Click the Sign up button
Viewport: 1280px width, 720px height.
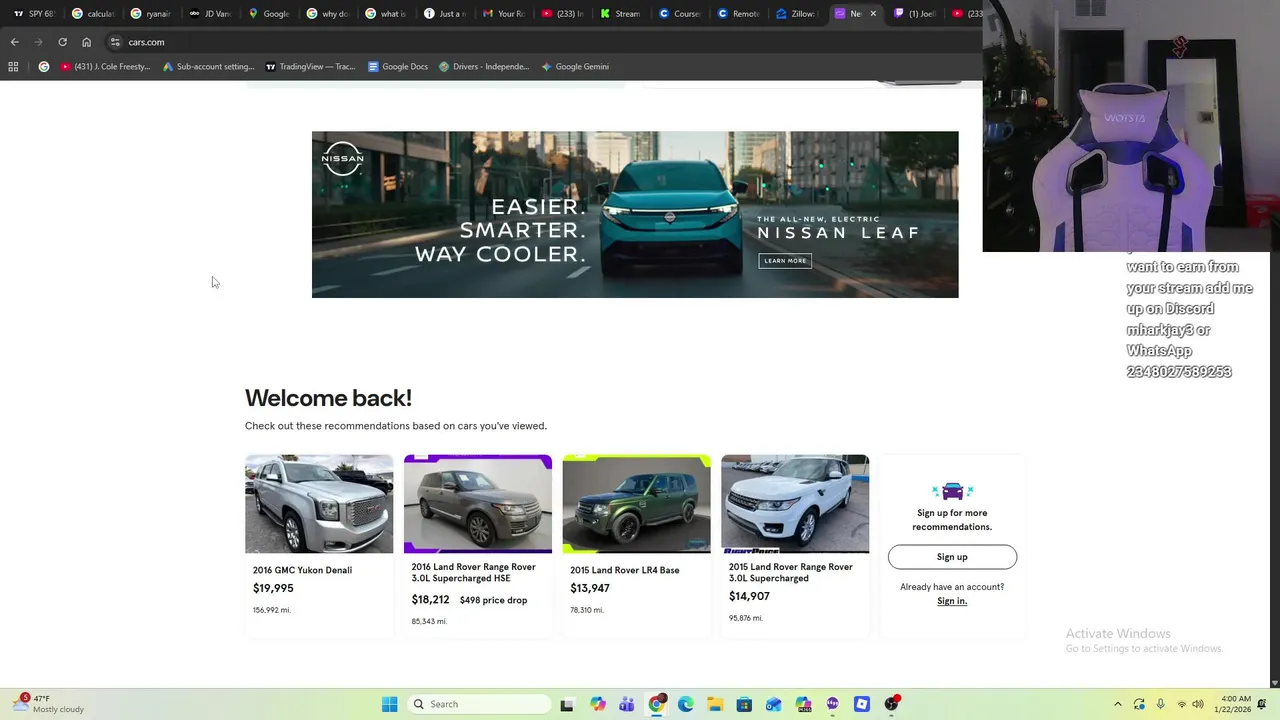952,557
